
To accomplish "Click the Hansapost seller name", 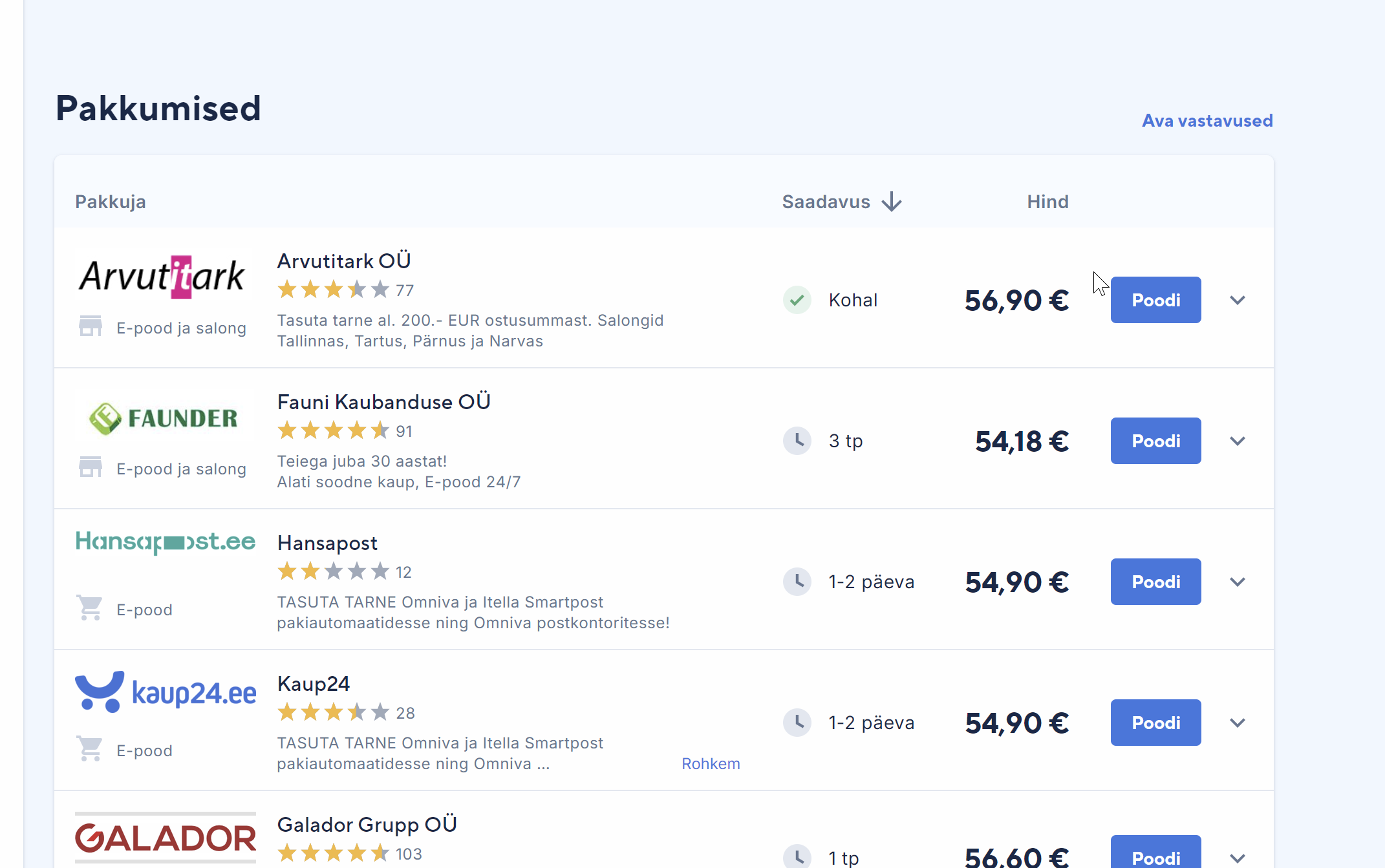I will pos(327,543).
